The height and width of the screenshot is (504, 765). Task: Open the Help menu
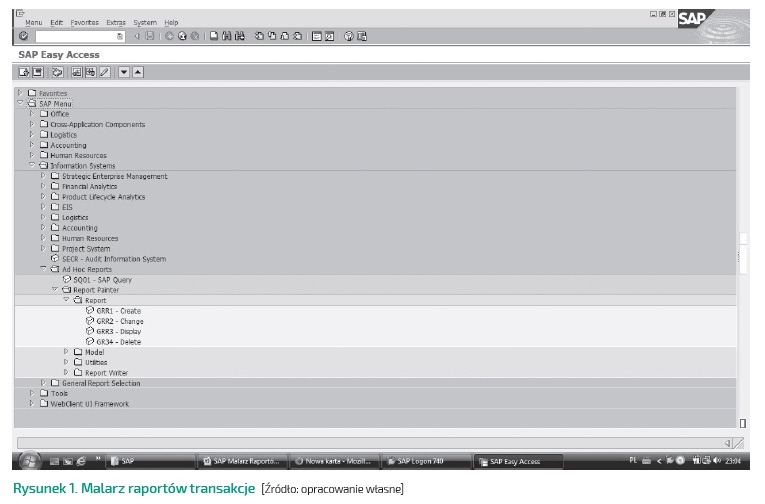[x=171, y=22]
